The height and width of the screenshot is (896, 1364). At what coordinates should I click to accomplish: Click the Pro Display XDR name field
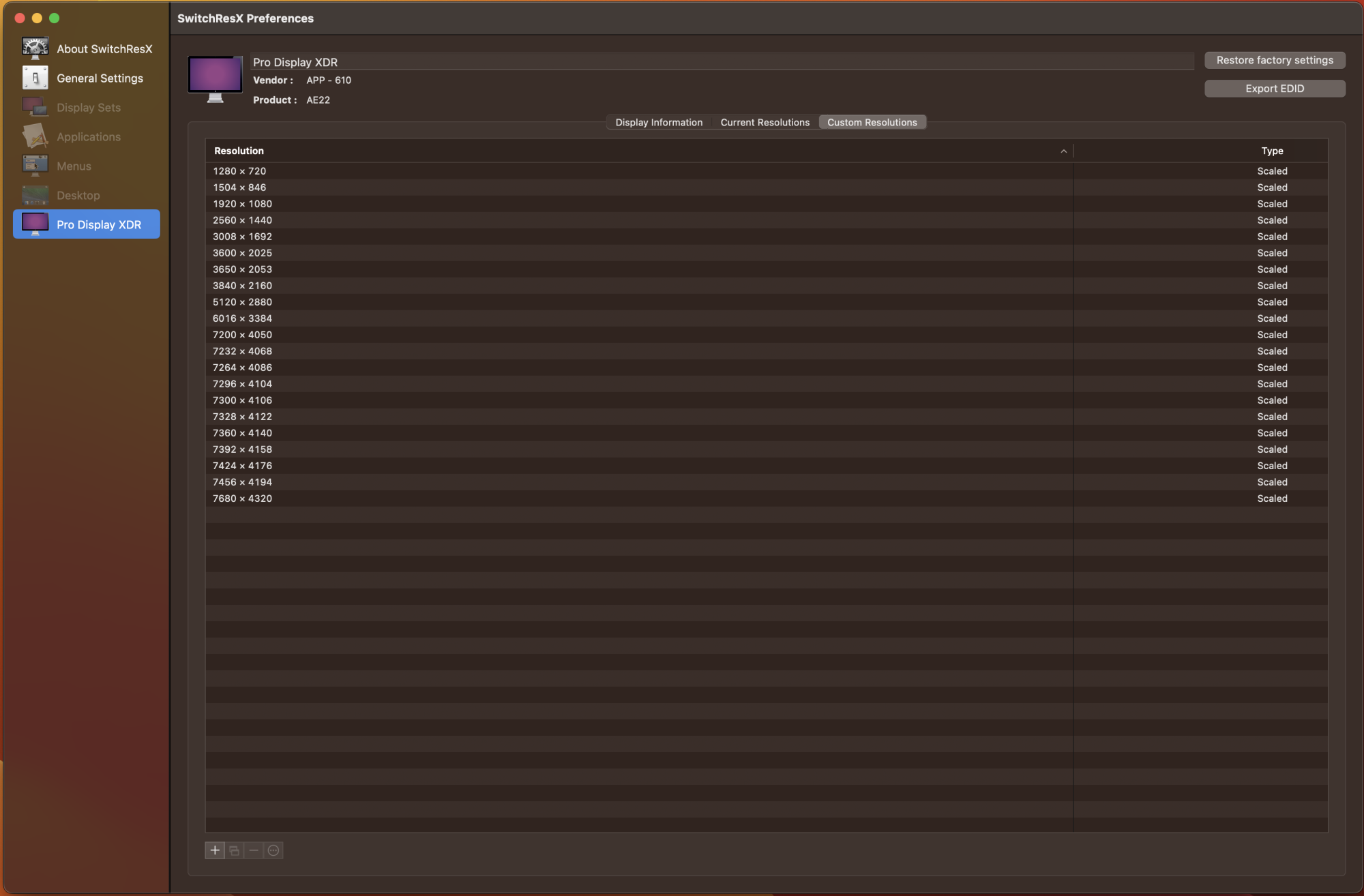tap(722, 62)
